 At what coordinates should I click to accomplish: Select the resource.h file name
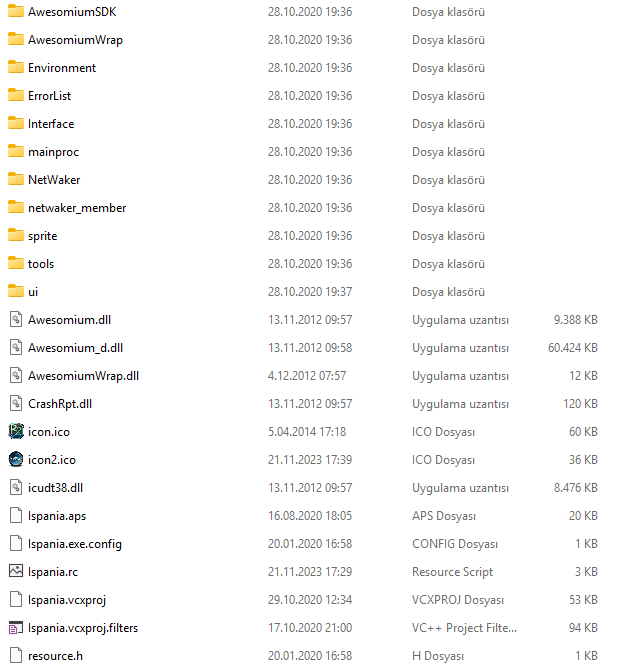55,656
